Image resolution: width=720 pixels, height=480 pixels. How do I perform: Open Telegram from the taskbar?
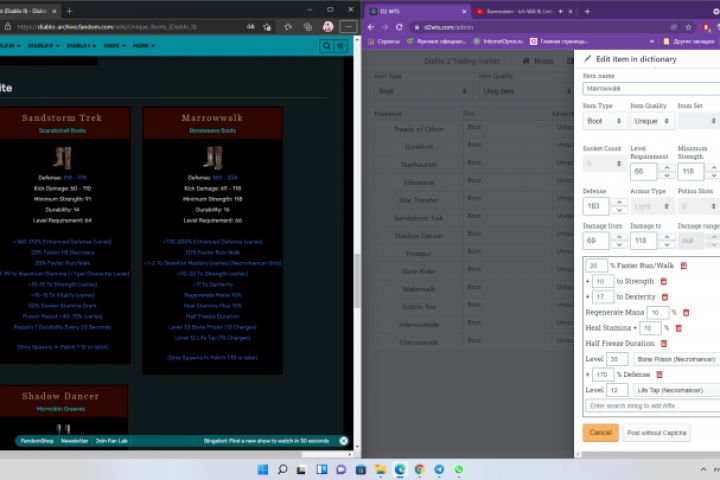coord(439,469)
